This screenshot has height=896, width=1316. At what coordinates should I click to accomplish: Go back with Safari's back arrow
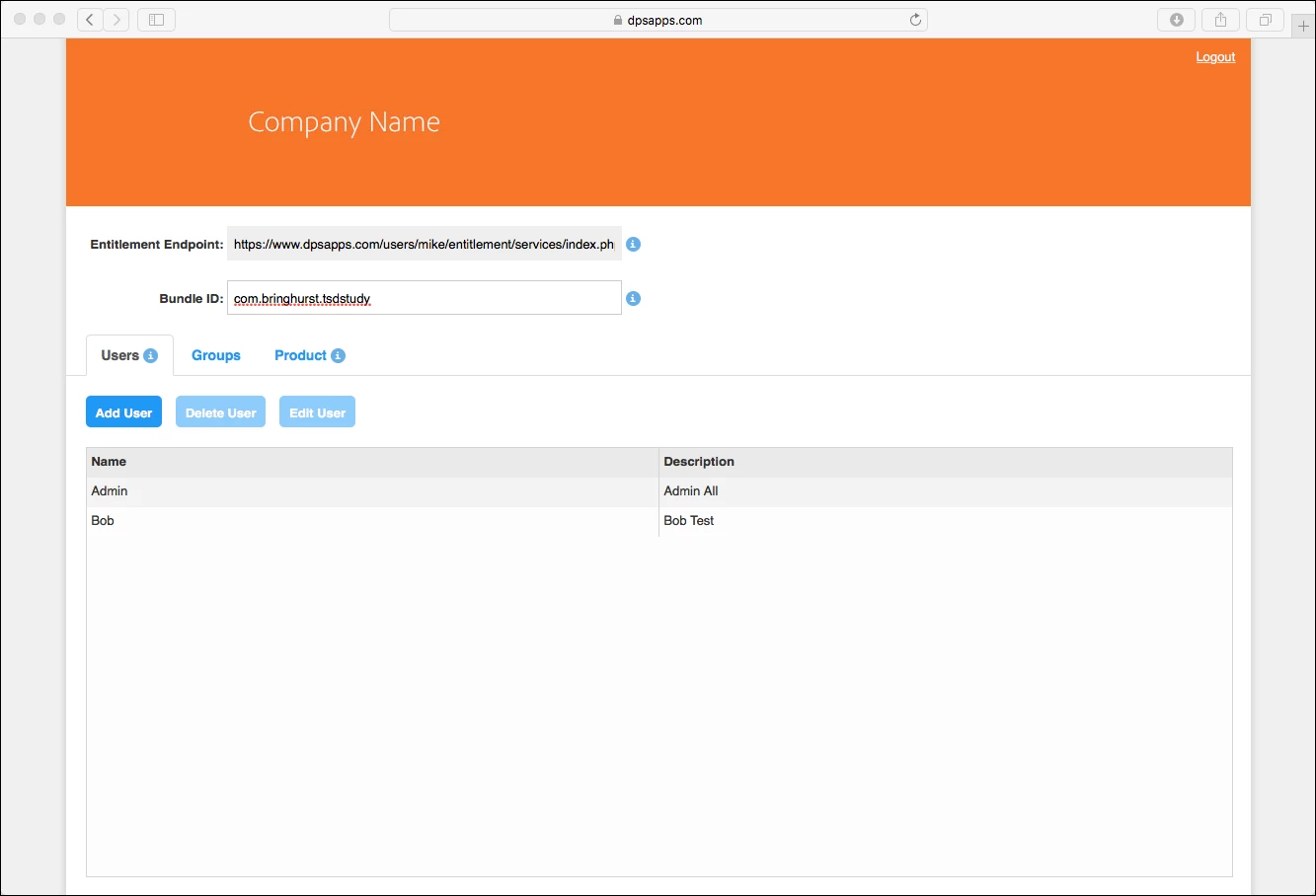[90, 20]
